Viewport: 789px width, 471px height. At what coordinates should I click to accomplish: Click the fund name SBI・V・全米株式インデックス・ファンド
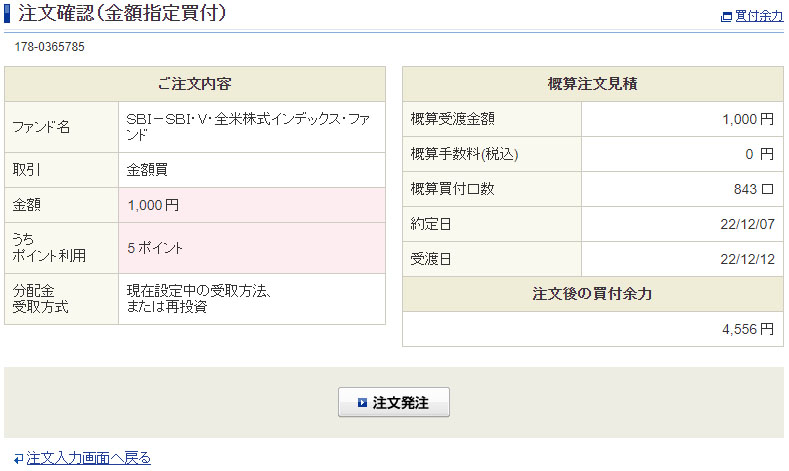pos(248,126)
